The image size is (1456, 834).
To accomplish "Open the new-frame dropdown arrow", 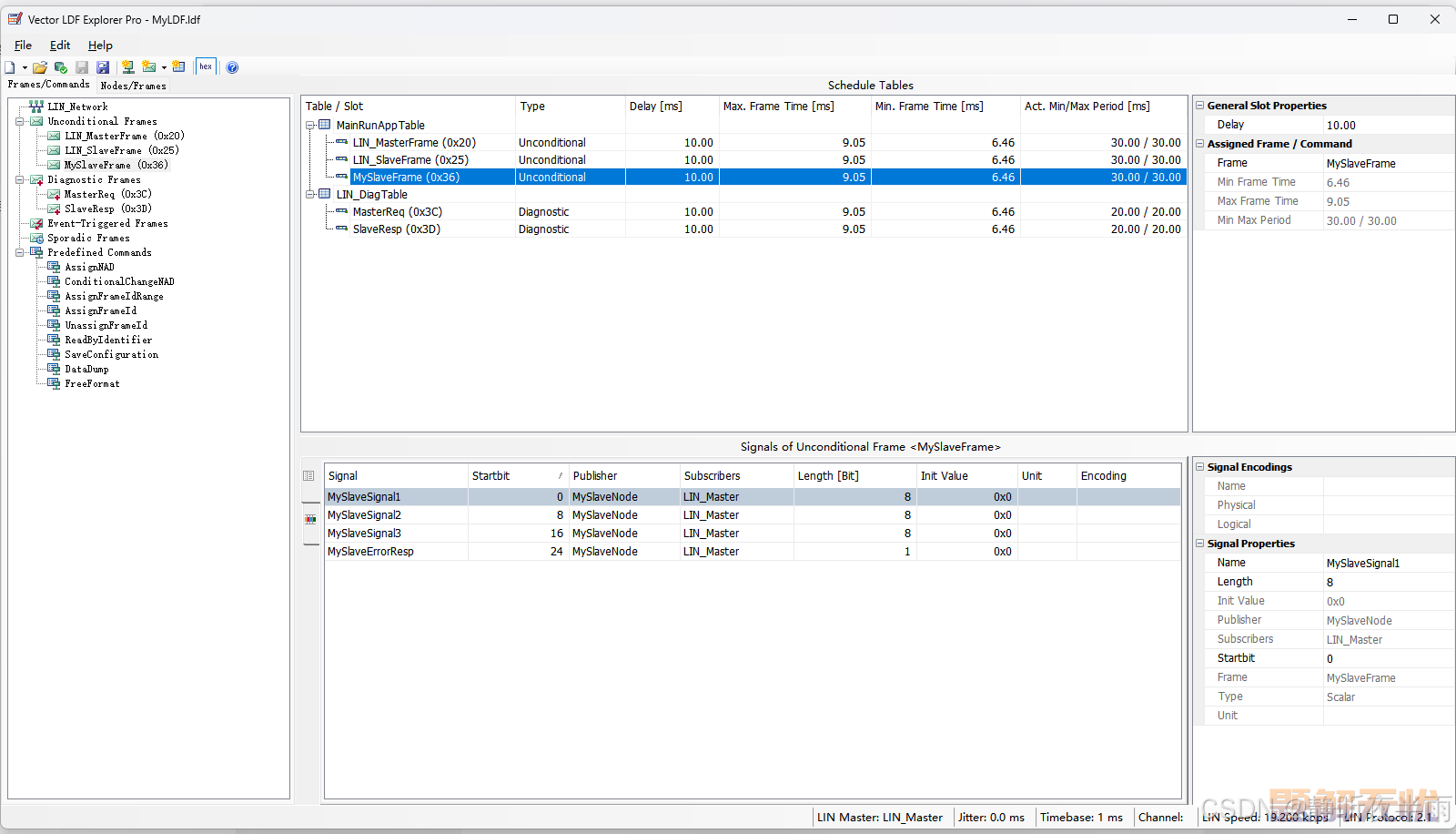I will point(164,67).
